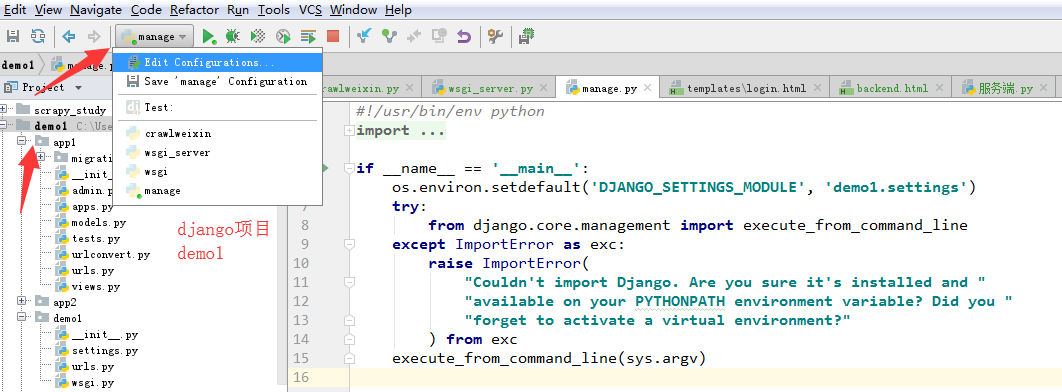Screen dimensions: 1062x392
Task: Revert changes with the purple undo icon
Action: 464,37
